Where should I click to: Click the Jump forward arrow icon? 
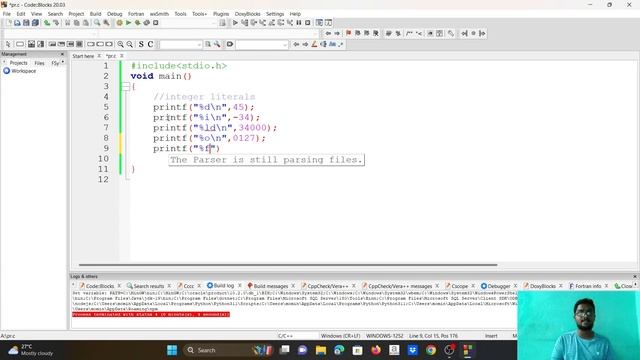click(337, 33)
